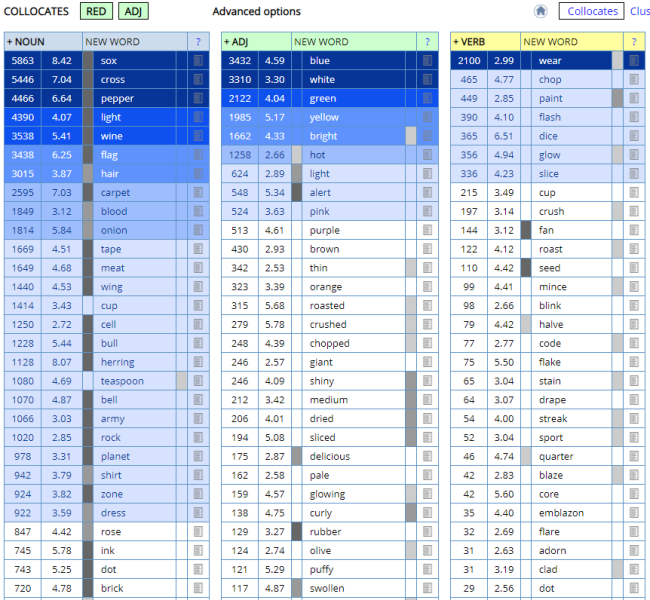Click the ADJ part-of-speech button

tap(133, 11)
